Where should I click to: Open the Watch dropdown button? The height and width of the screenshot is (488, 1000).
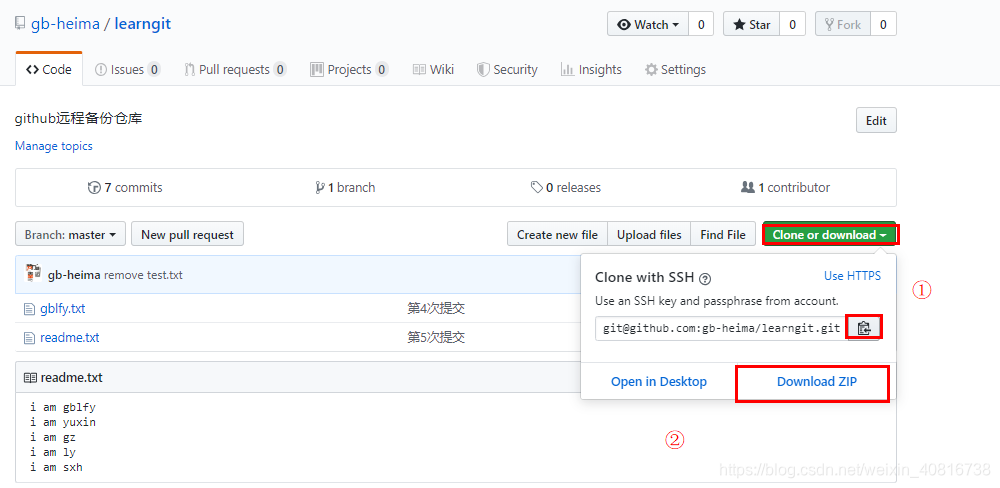click(648, 24)
